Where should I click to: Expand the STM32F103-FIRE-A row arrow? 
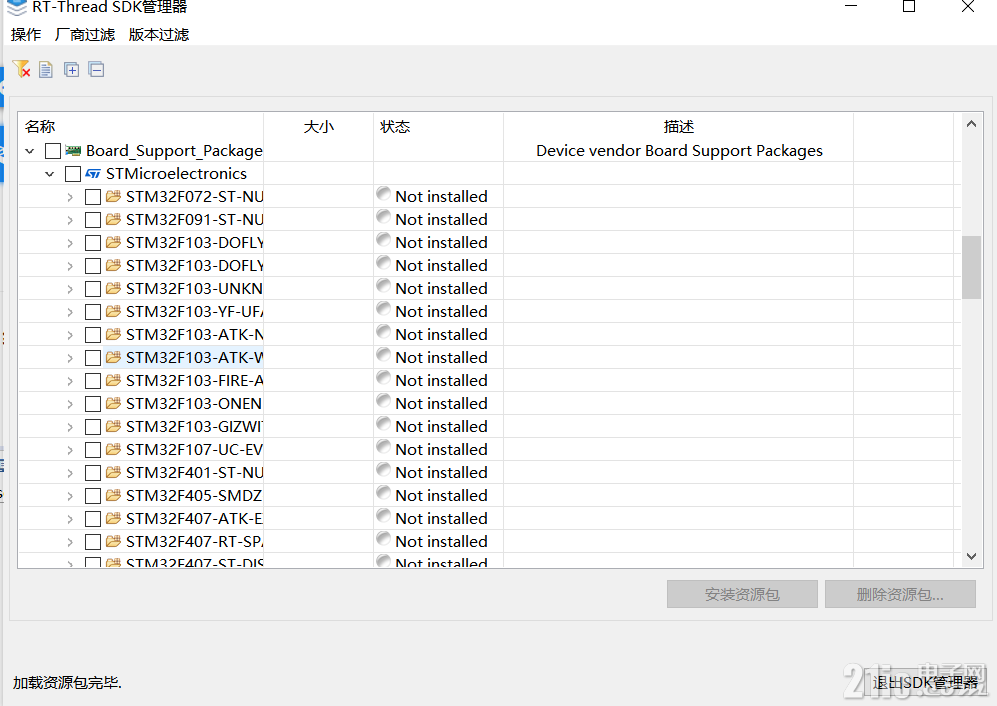click(x=70, y=382)
